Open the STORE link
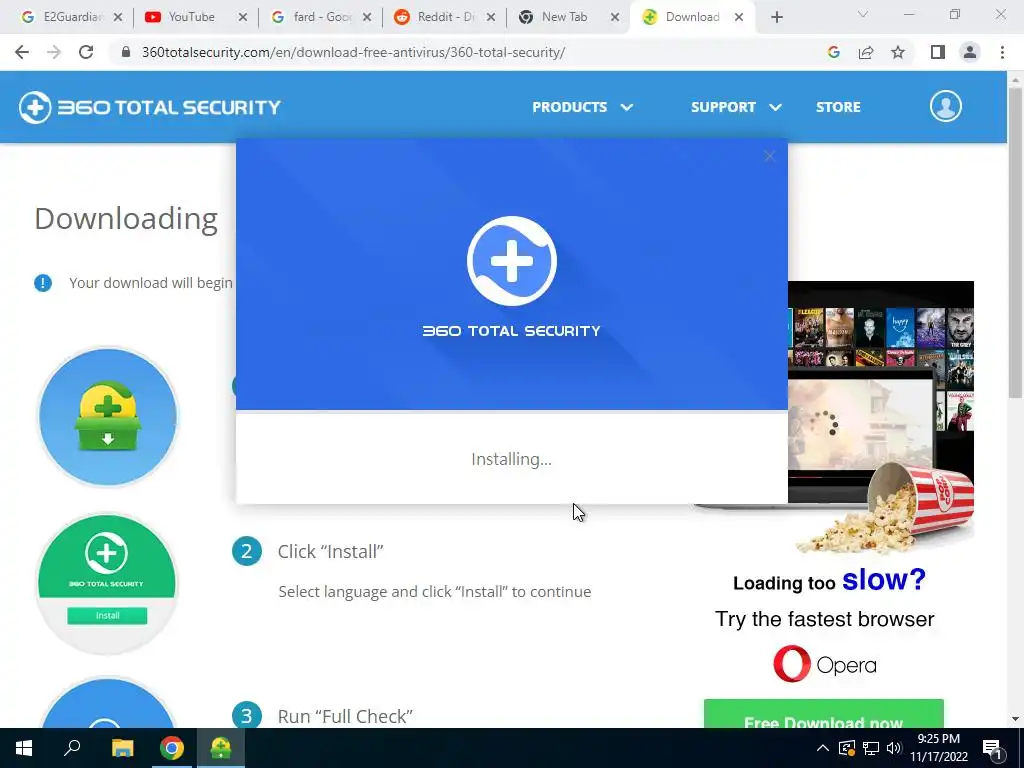The width and height of the screenshot is (1024, 768). [838, 107]
